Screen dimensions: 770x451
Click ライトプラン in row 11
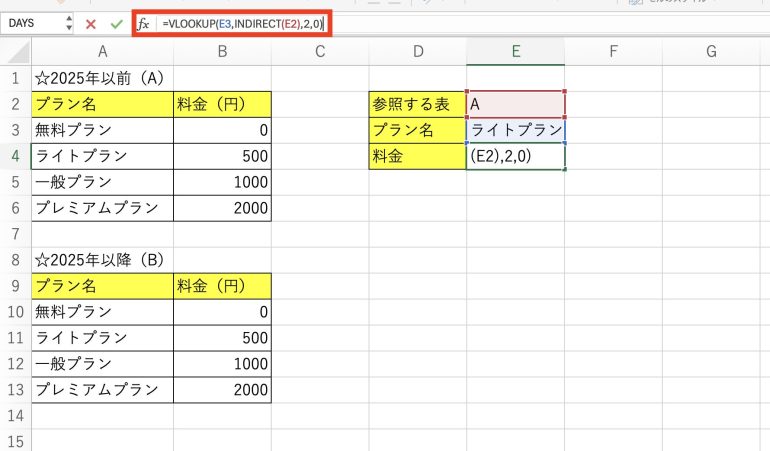[102, 338]
